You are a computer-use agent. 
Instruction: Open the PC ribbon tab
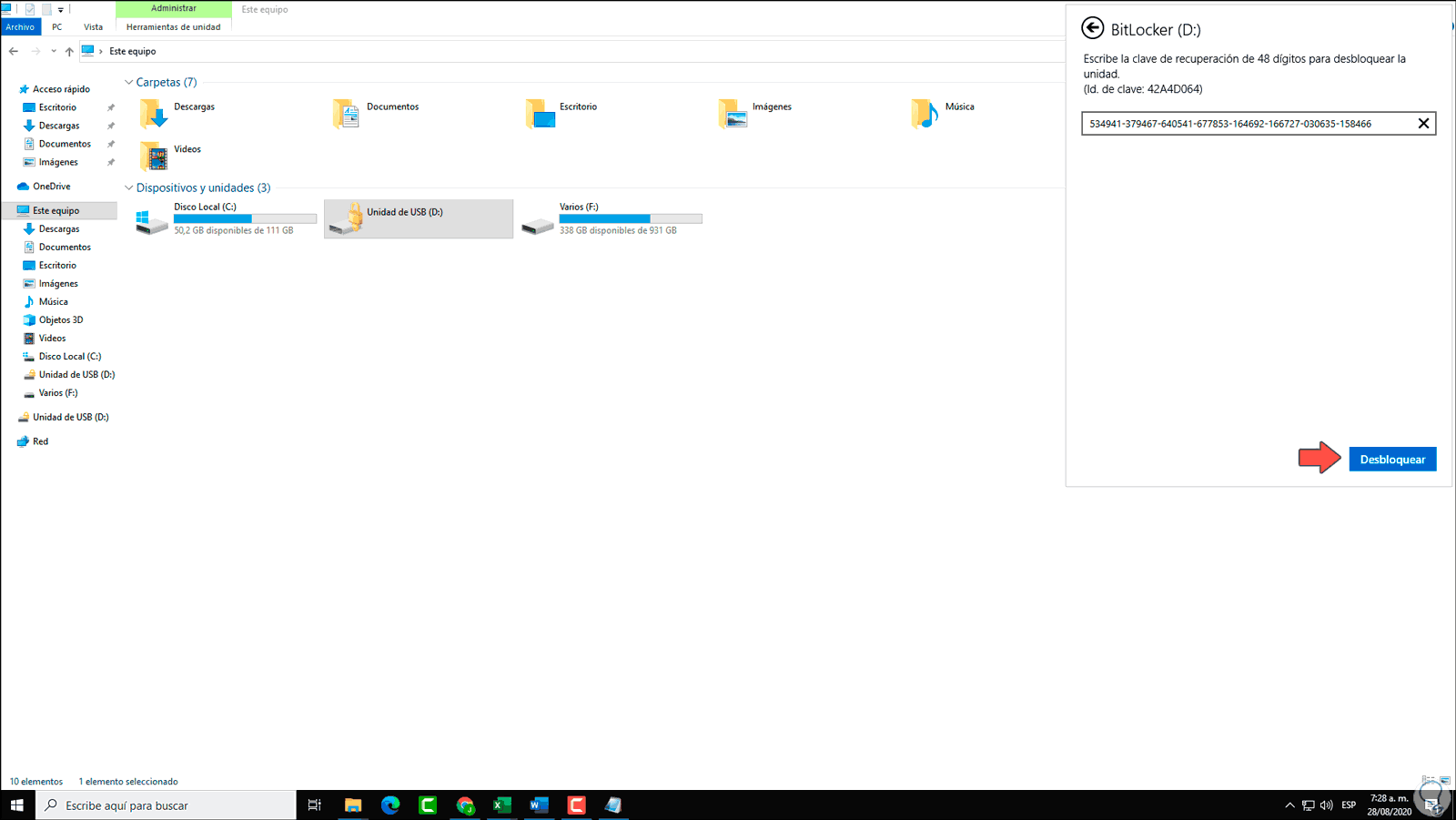click(x=57, y=27)
